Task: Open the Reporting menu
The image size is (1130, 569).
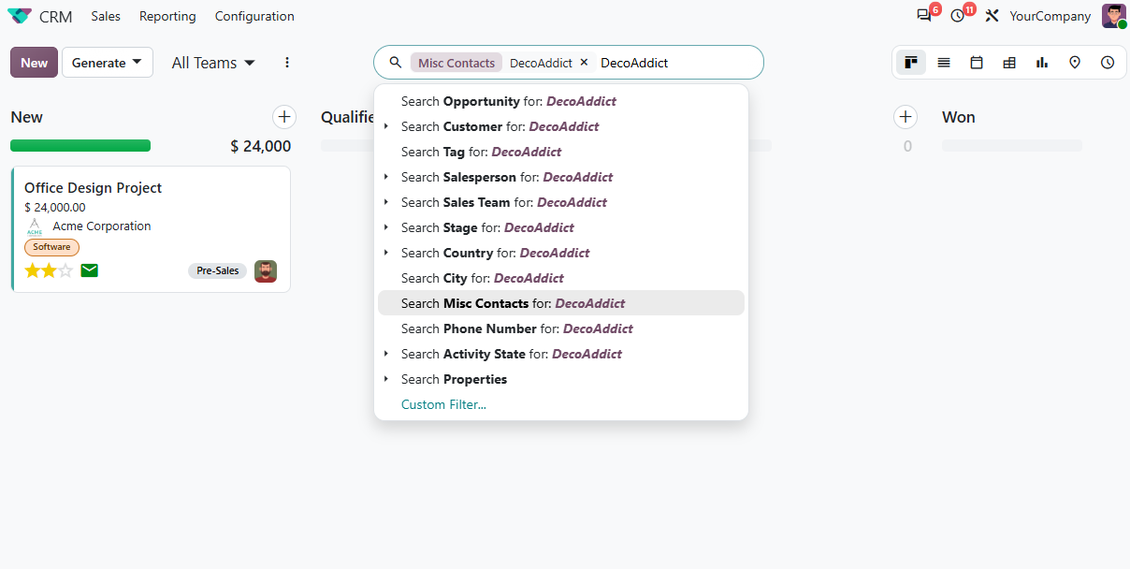Action: 167,16
